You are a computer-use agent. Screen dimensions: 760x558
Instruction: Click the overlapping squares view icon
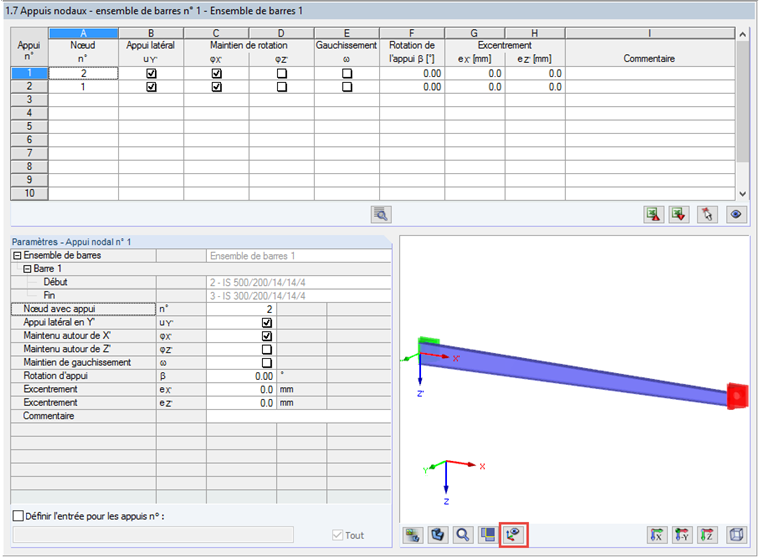pos(488,535)
